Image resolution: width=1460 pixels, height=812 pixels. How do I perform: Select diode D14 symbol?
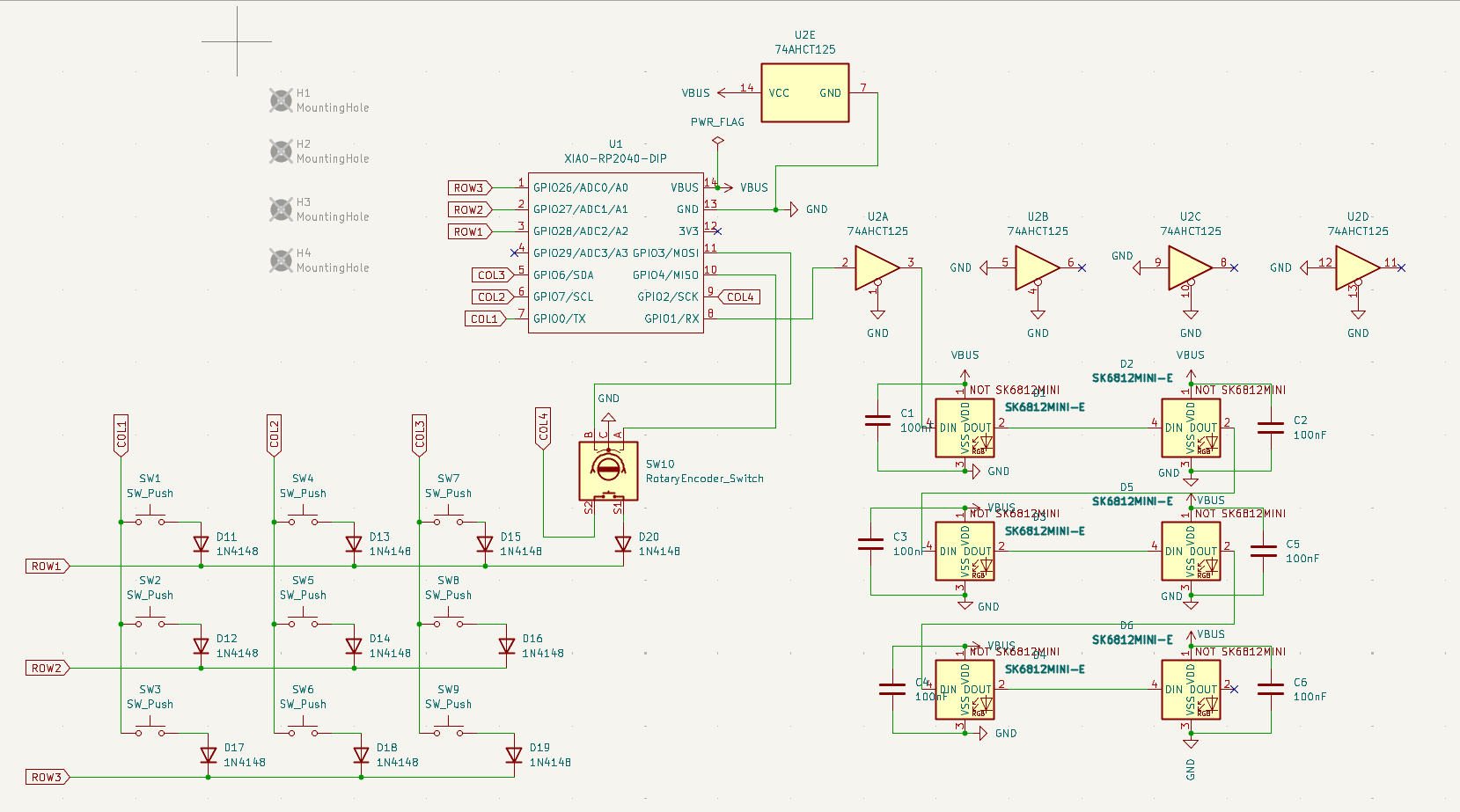(354, 647)
